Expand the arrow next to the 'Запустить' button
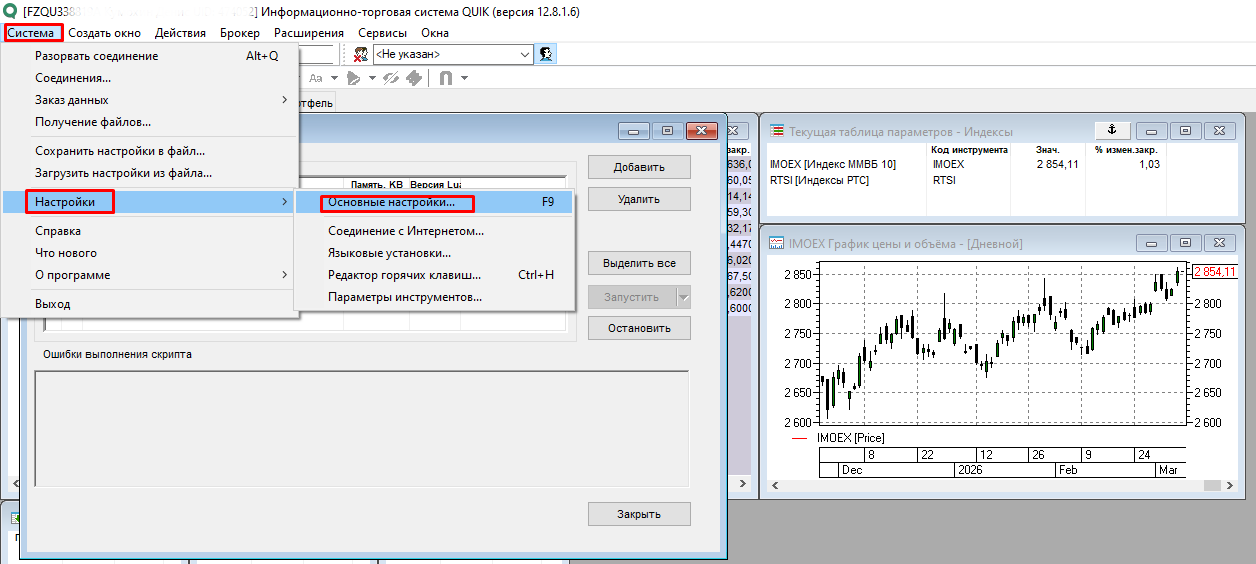Screen dimensions: 1256x564 pyautogui.click(x=684, y=297)
